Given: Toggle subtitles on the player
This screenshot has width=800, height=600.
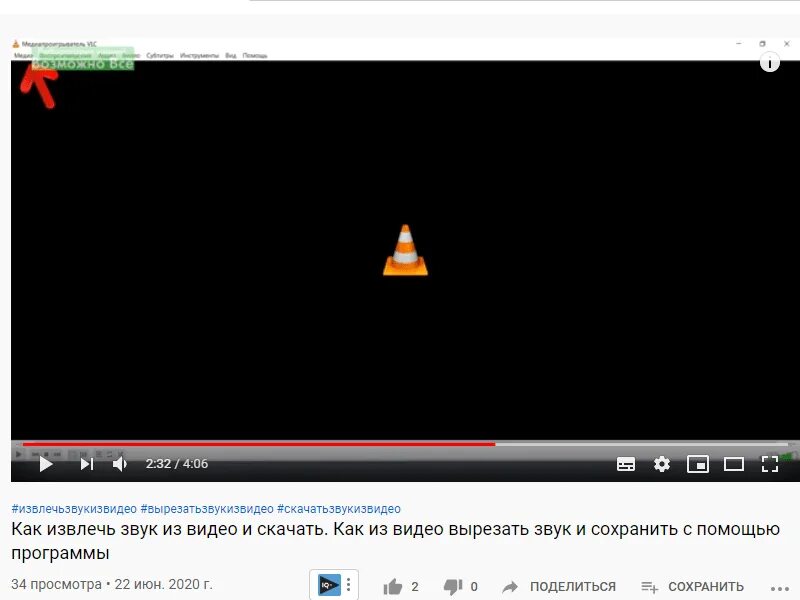Looking at the screenshot, I should tap(626, 464).
